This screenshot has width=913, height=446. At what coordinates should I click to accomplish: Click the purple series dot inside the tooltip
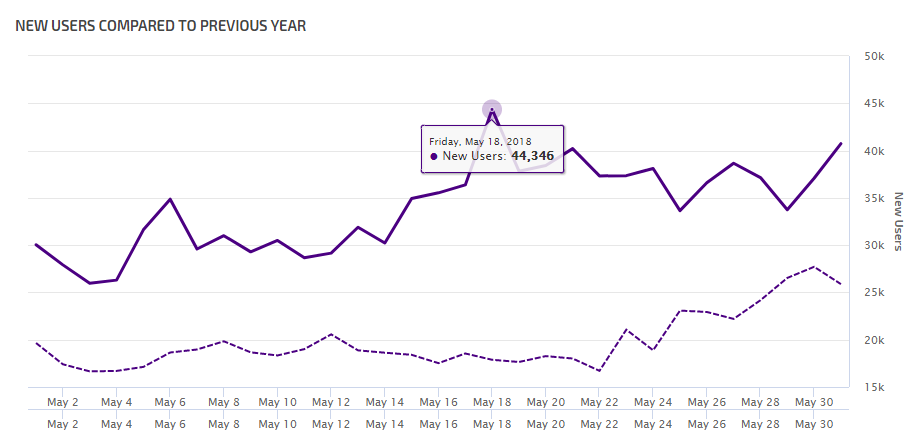click(434, 156)
